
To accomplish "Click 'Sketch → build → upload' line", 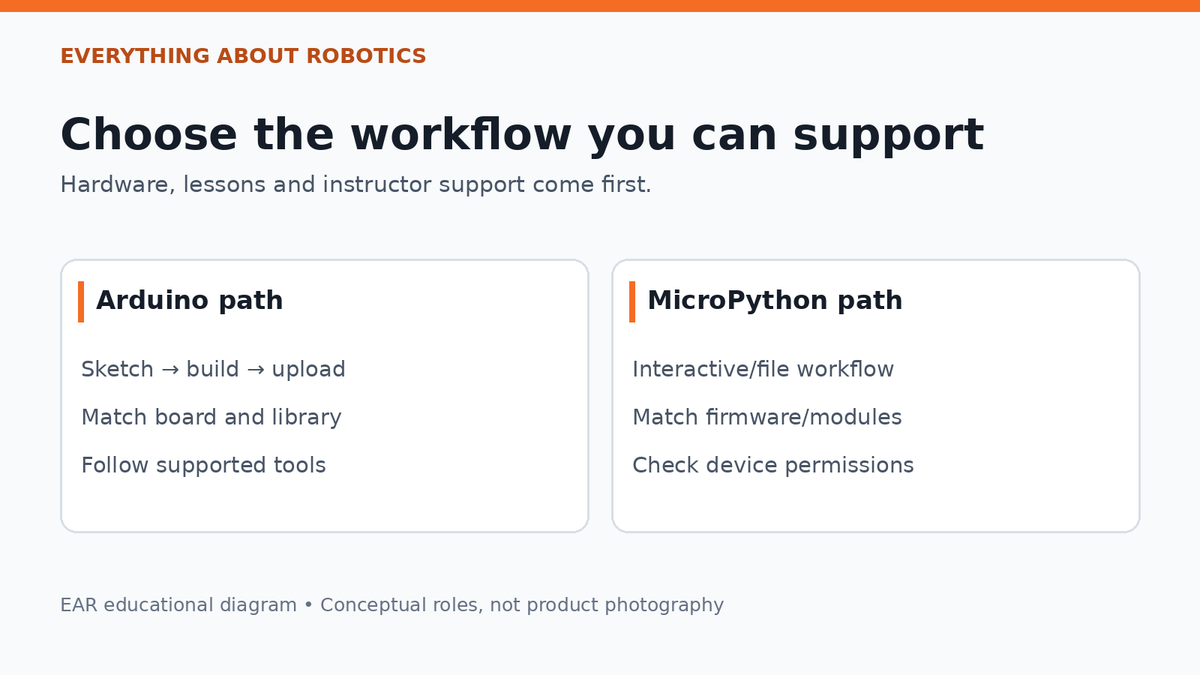I will pos(213,370).
